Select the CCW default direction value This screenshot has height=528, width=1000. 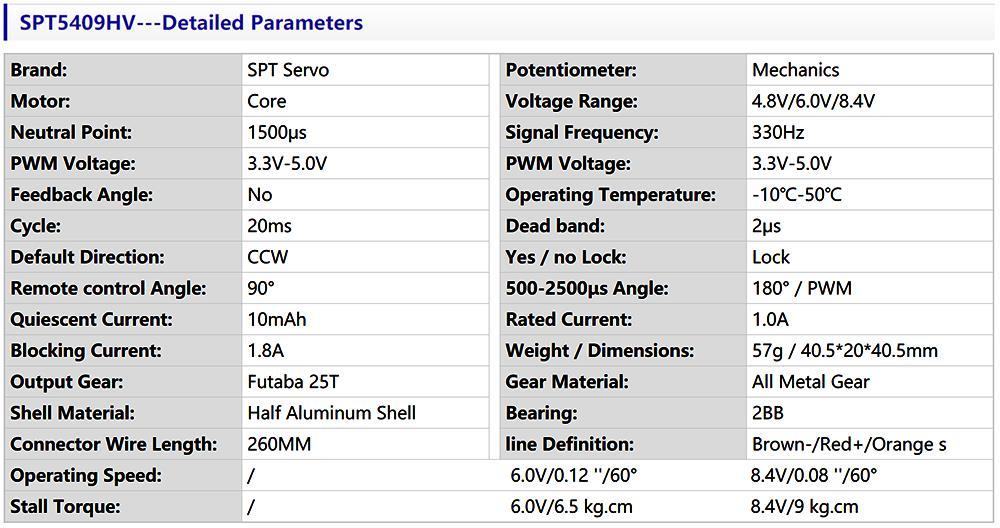coord(267,257)
